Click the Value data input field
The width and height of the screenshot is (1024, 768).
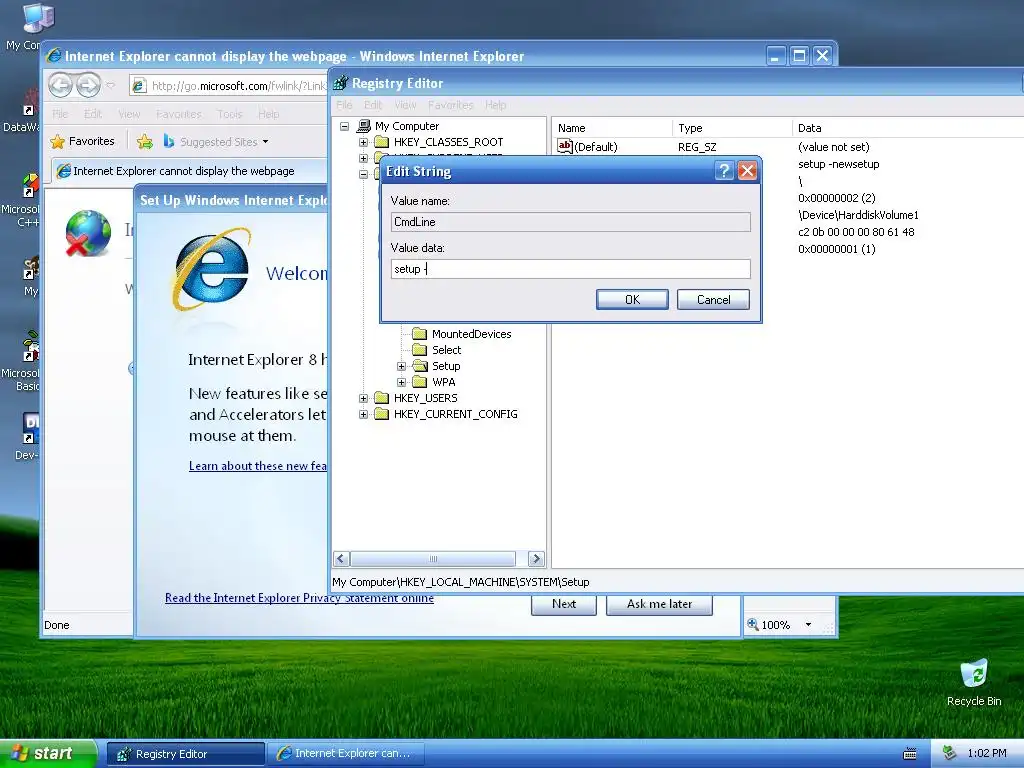[570, 269]
